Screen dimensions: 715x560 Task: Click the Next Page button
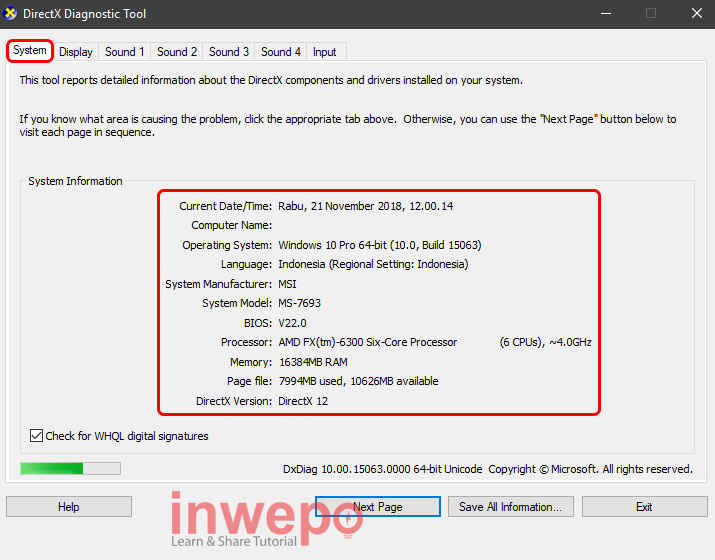coord(378,507)
